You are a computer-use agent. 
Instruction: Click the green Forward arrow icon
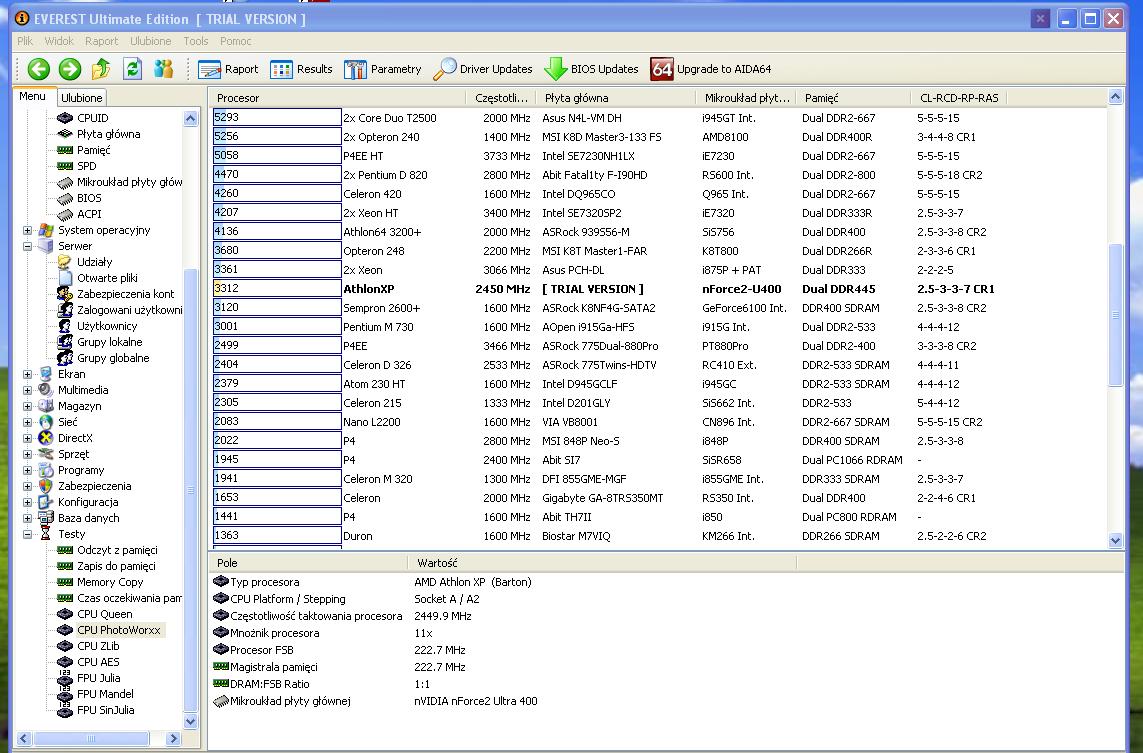70,69
